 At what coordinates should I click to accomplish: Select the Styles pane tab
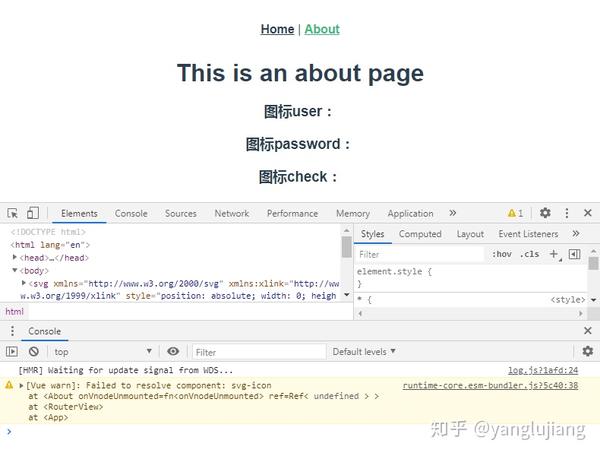coord(372,234)
